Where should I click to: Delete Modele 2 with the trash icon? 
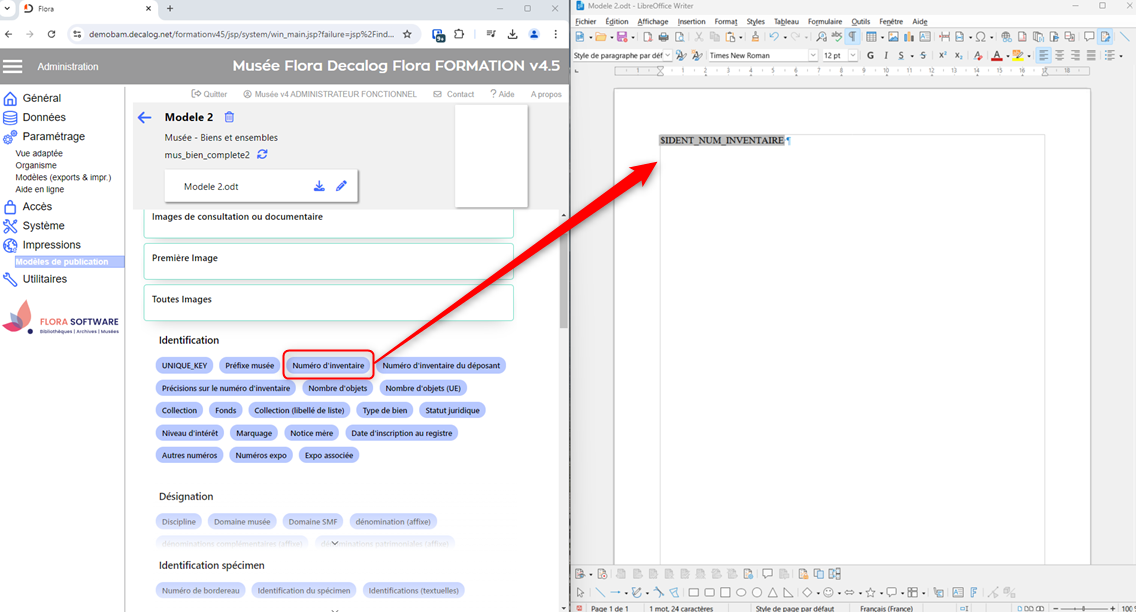point(229,118)
